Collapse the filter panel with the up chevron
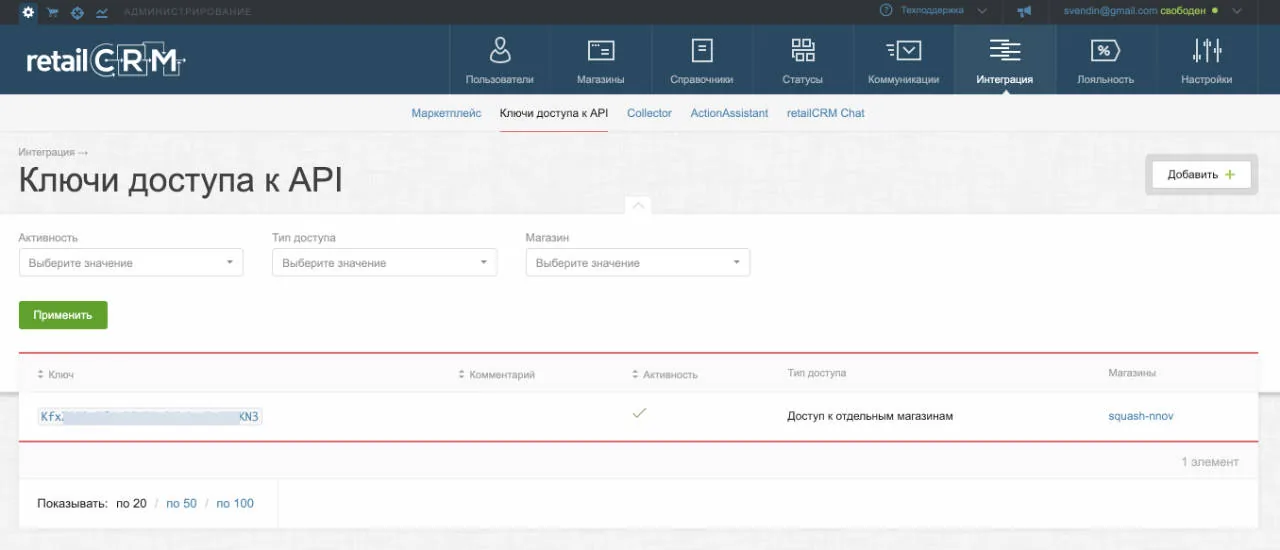This screenshot has height=550, width=1280. (x=638, y=204)
